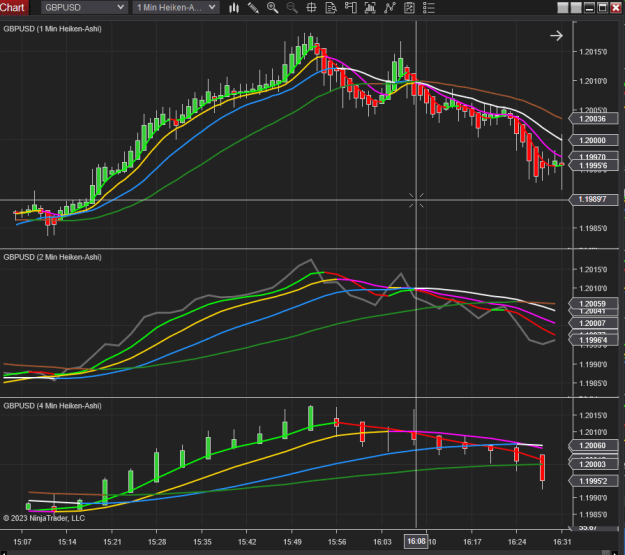This screenshot has height=555, width=625.
Task: Open the Indicators icon
Action: pos(390,8)
